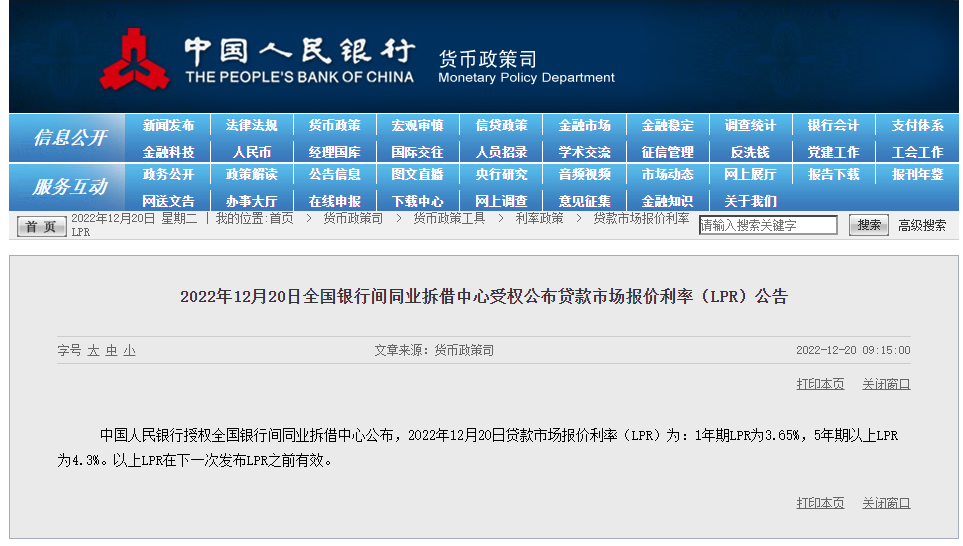Click the bottom 打印本页 print link

(820, 504)
